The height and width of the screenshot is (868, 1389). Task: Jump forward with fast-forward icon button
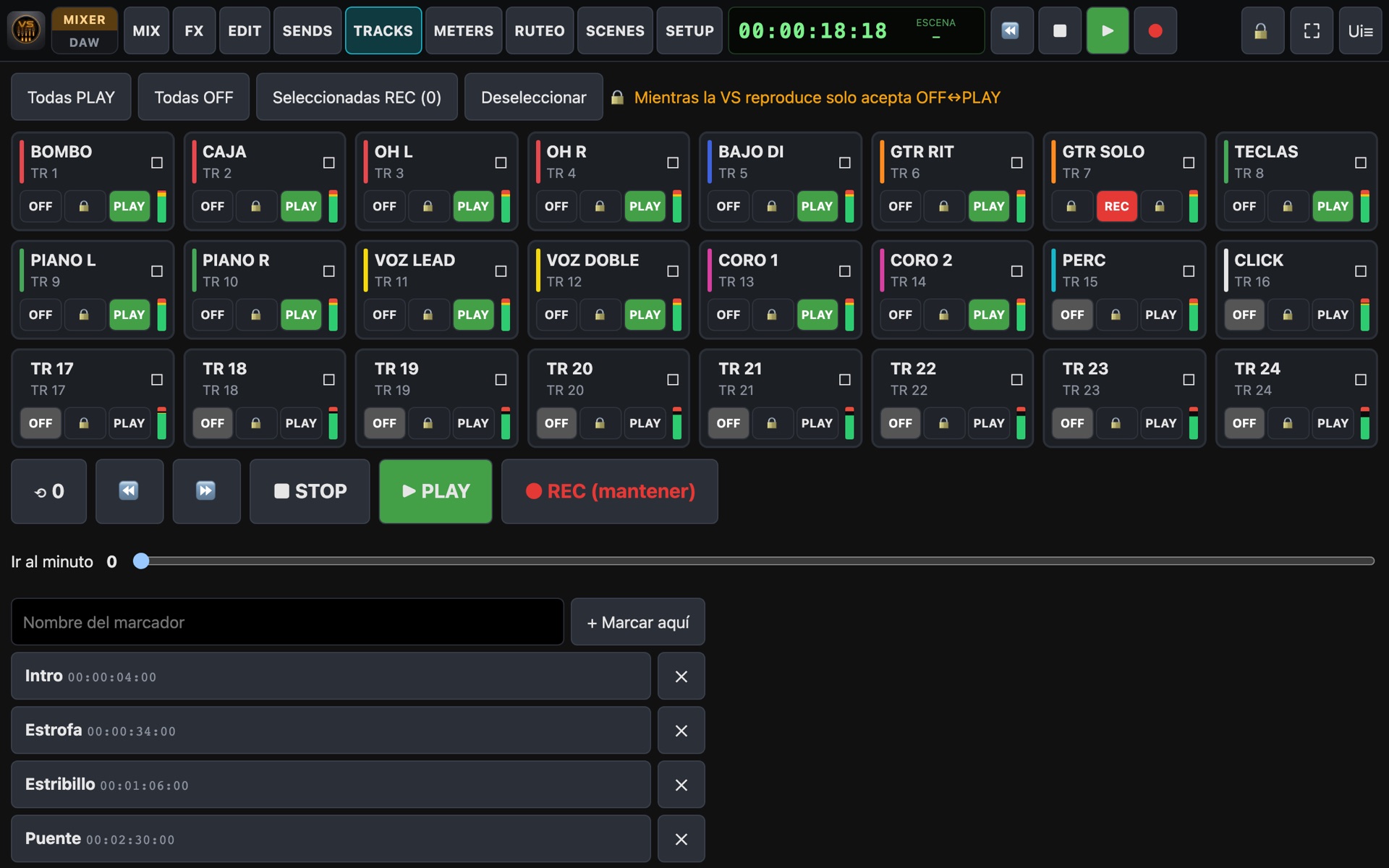(x=206, y=491)
